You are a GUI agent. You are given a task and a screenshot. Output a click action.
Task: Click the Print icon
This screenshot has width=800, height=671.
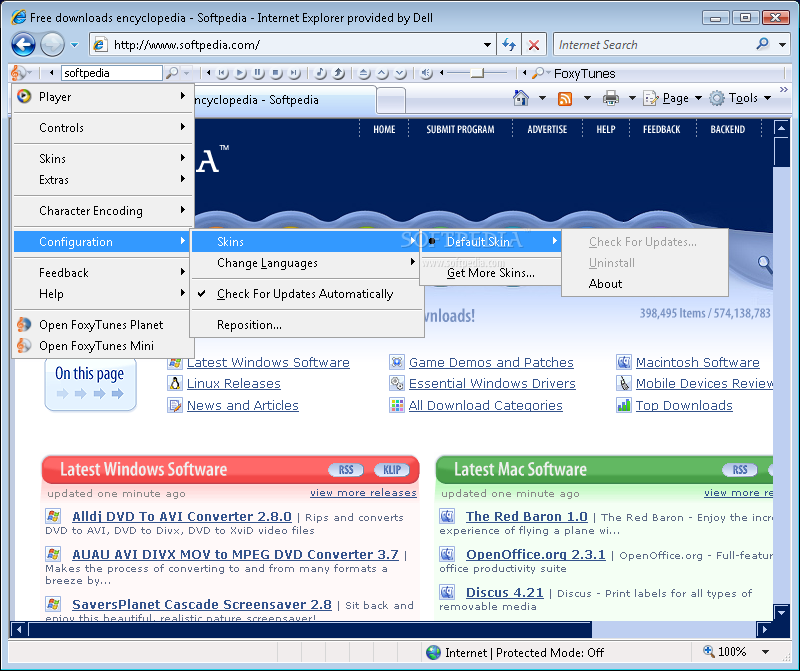point(611,98)
